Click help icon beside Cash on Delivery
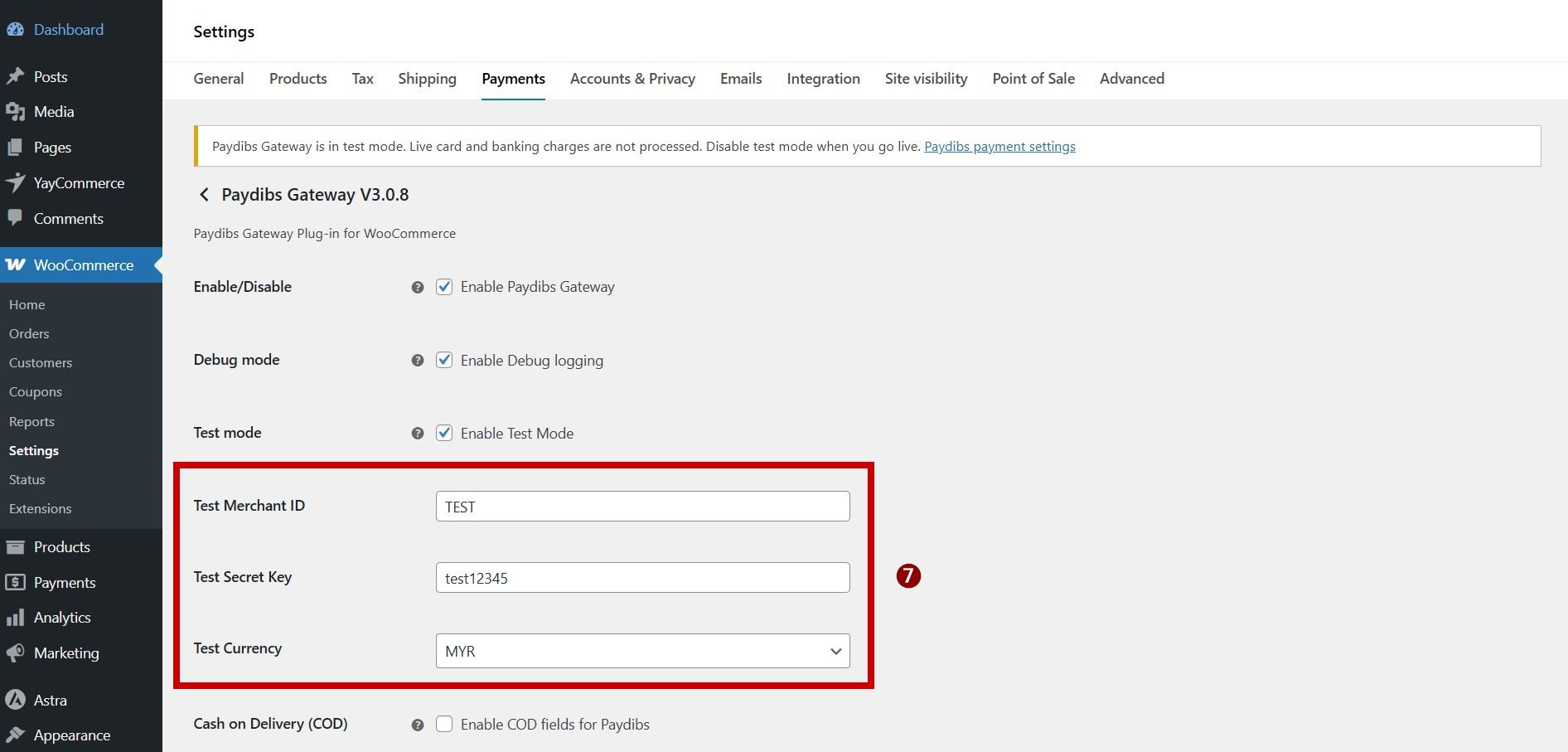This screenshot has width=1568, height=752. click(418, 725)
